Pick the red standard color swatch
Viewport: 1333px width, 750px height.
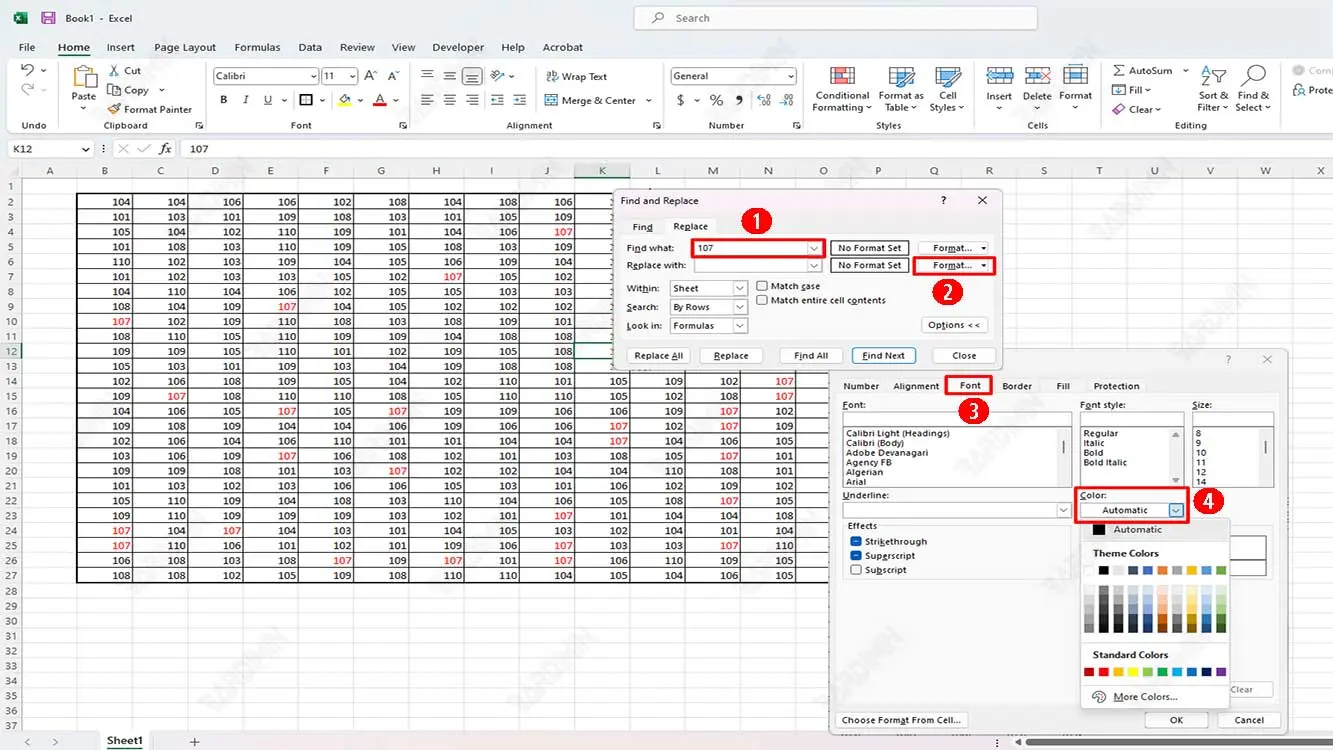tap(1104, 672)
